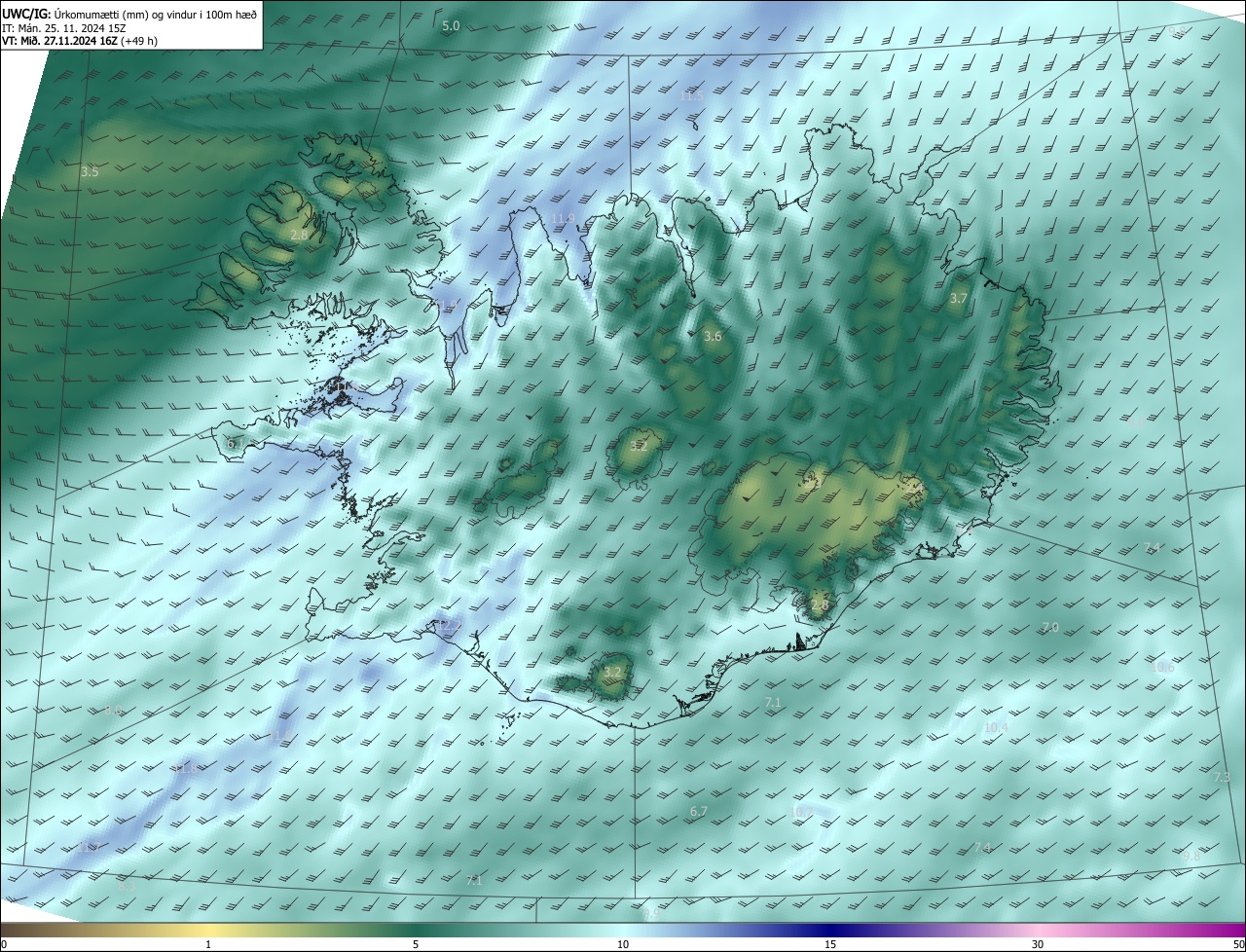Viewport: 1246px width, 952px height.
Task: Click the 15 tick on the color scale
Action: pyautogui.click(x=830, y=944)
